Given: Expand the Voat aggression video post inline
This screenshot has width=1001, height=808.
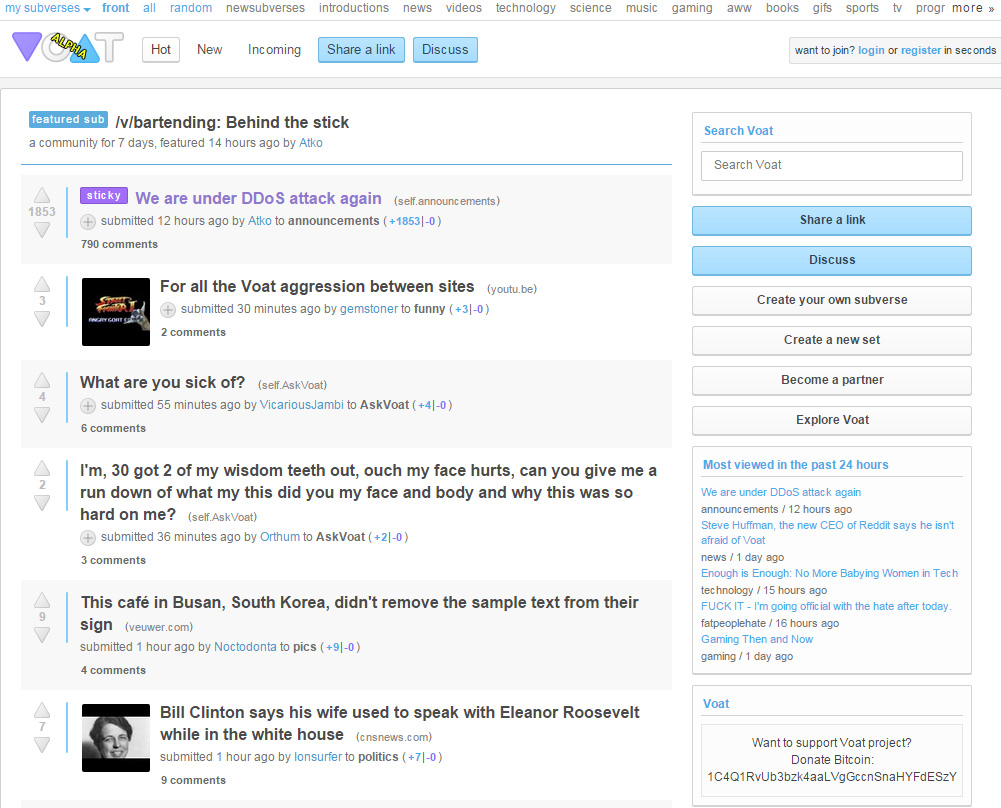Looking at the screenshot, I should (x=168, y=310).
